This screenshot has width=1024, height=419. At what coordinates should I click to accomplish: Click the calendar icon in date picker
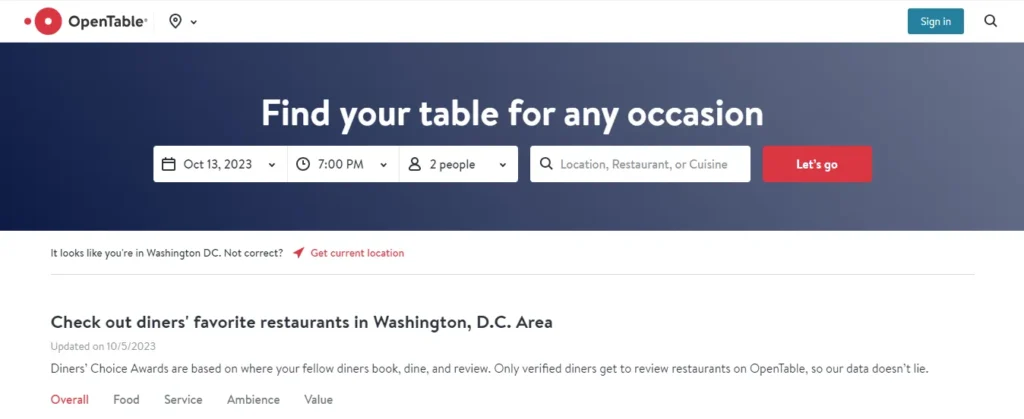(168, 164)
